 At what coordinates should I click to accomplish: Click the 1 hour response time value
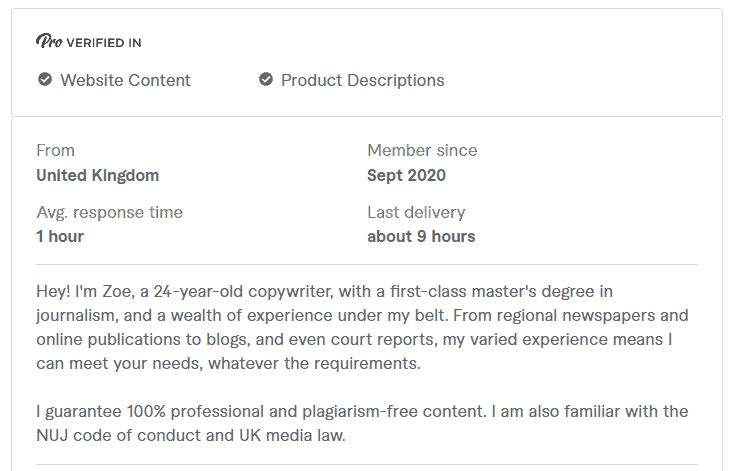tap(60, 236)
